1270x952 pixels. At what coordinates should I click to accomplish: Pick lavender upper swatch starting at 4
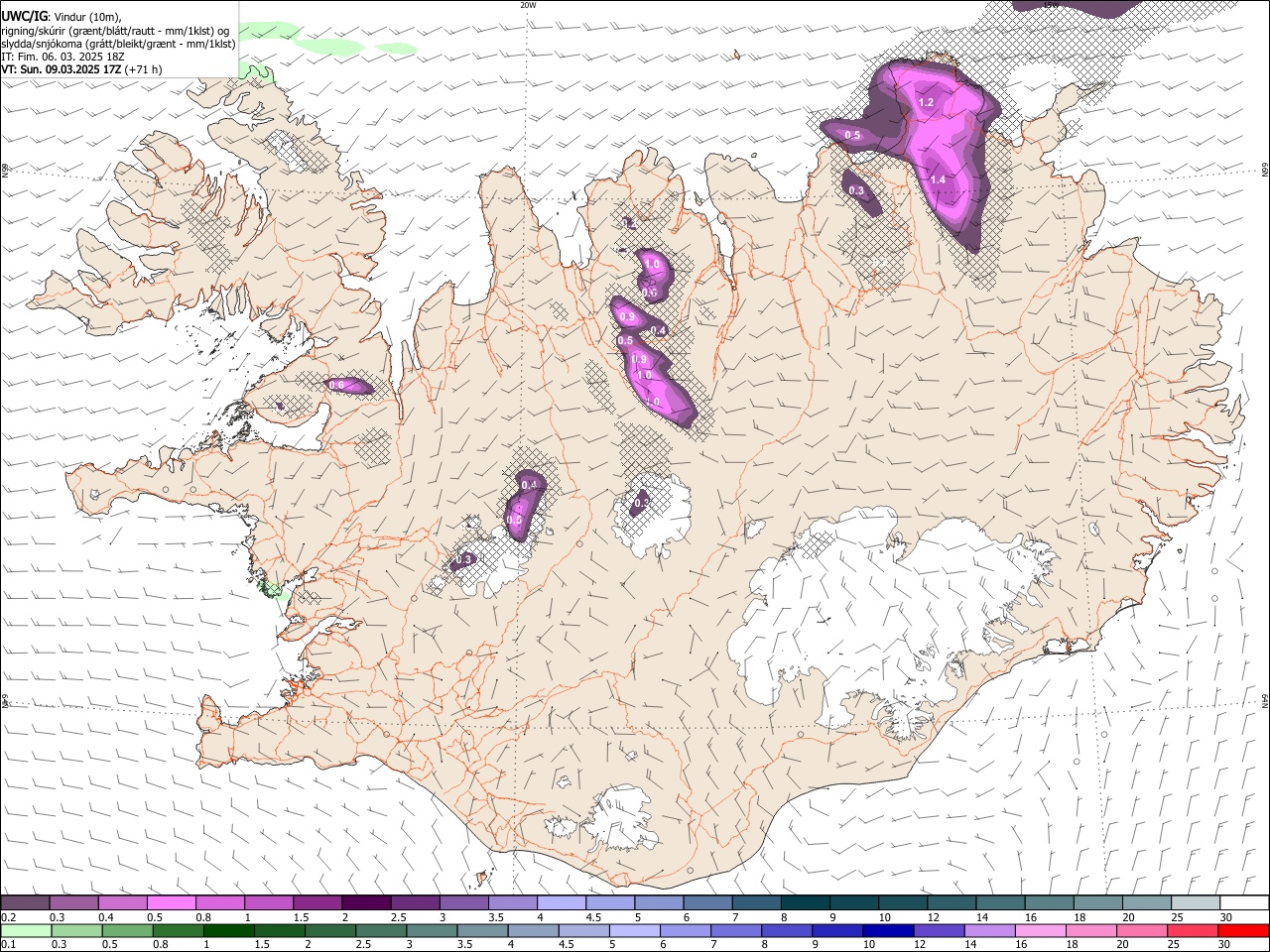(x=561, y=902)
